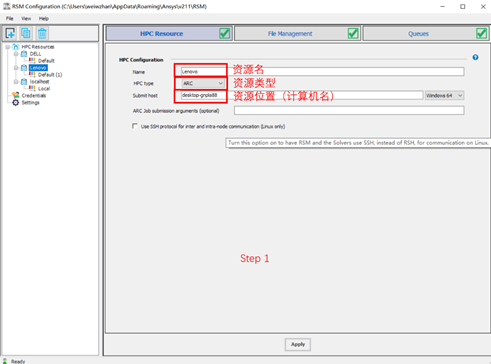
Task: Open the Windows 64 platform dropdown
Action: pyautogui.click(x=444, y=96)
